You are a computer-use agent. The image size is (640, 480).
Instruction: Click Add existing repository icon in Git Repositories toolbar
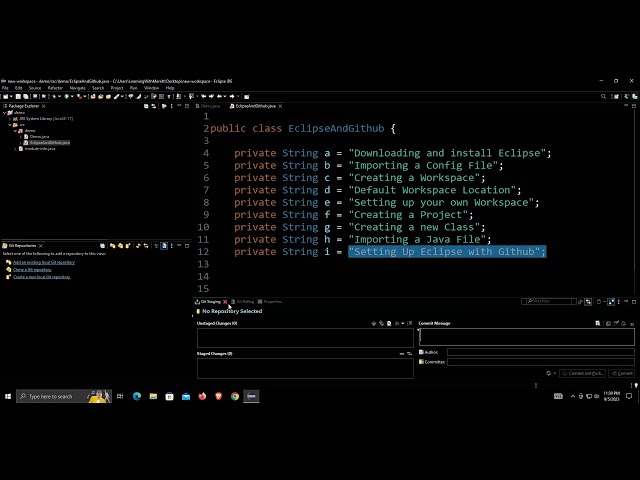[x=113, y=246]
